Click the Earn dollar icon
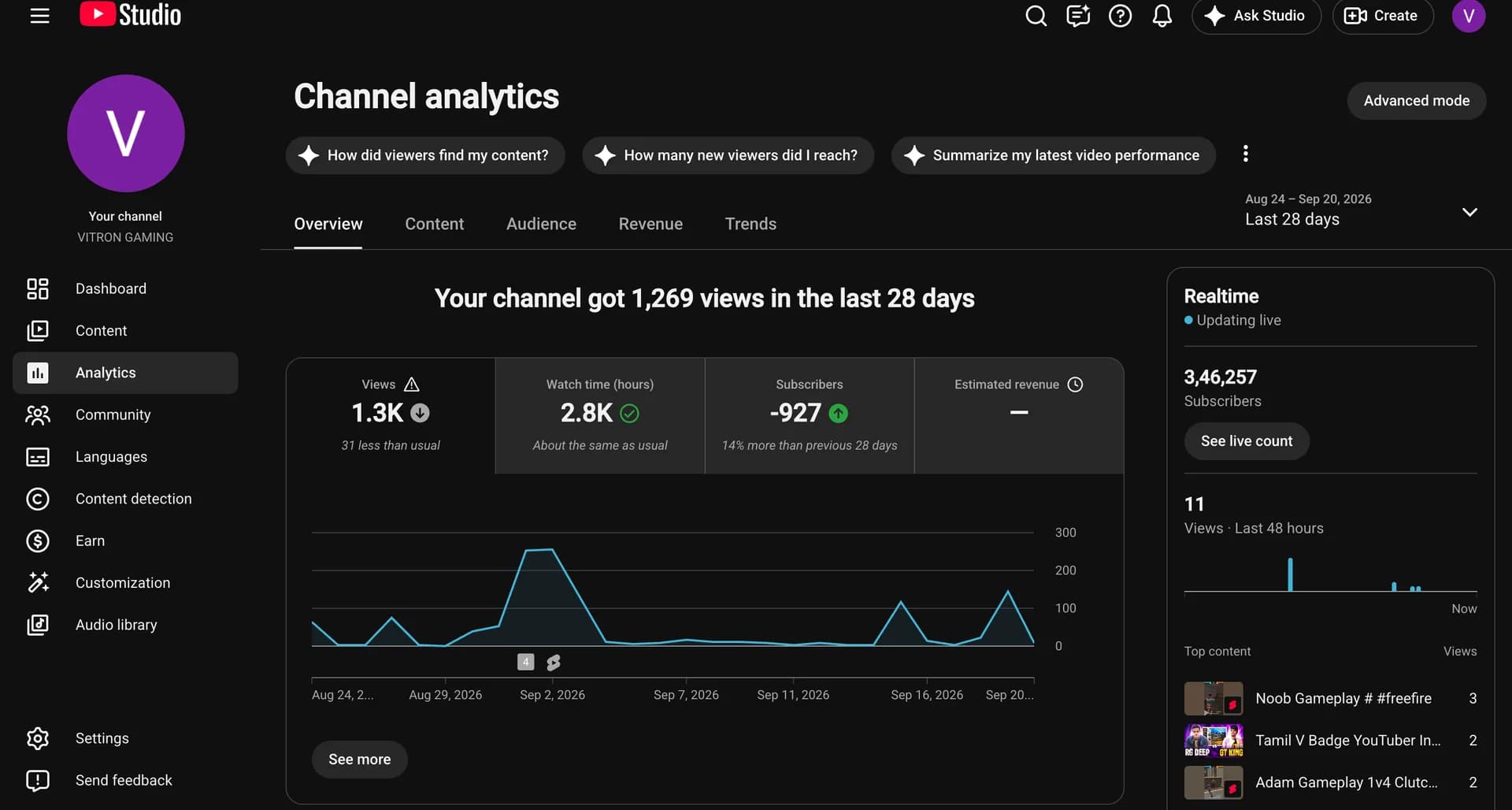Screen dimensions: 1512x810 (38, 541)
